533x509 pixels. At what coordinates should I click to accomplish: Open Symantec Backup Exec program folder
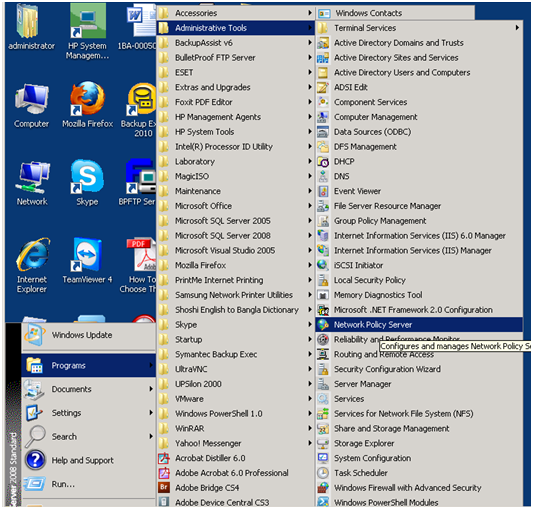235,354
